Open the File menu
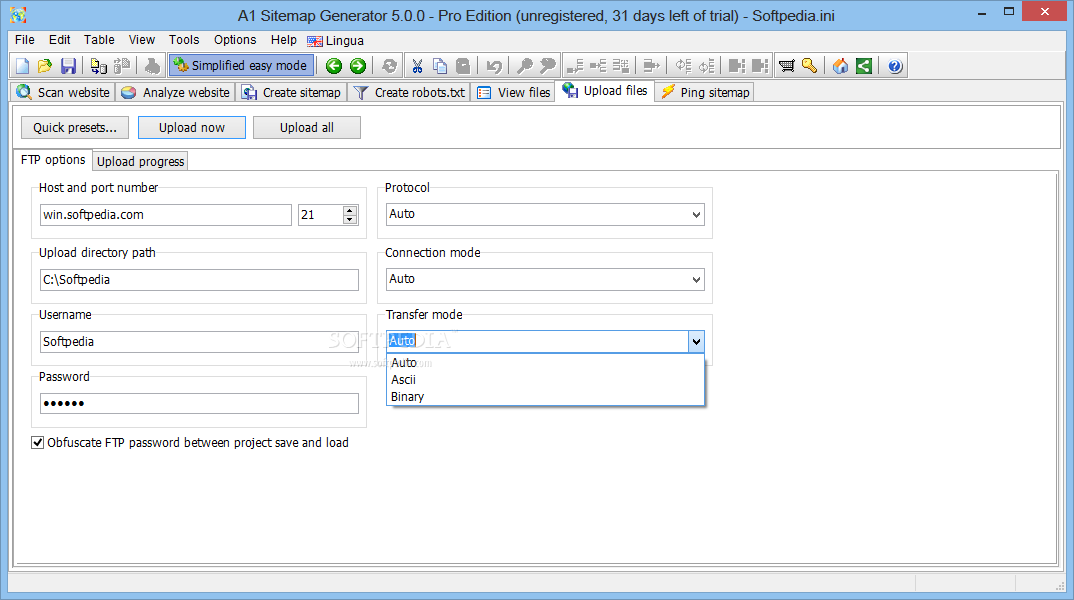 pyautogui.click(x=25, y=40)
